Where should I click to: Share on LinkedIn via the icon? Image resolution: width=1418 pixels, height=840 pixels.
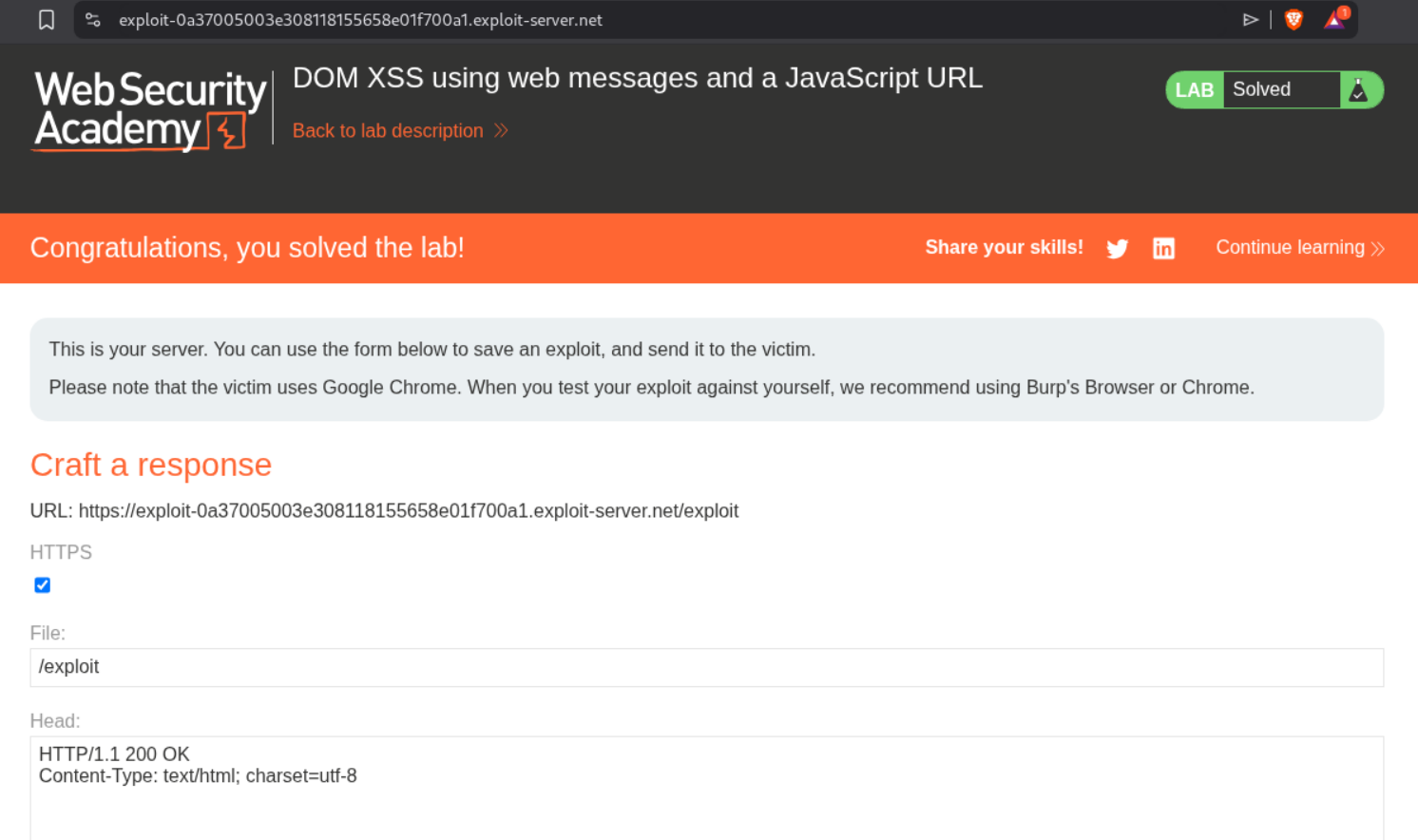(1163, 249)
